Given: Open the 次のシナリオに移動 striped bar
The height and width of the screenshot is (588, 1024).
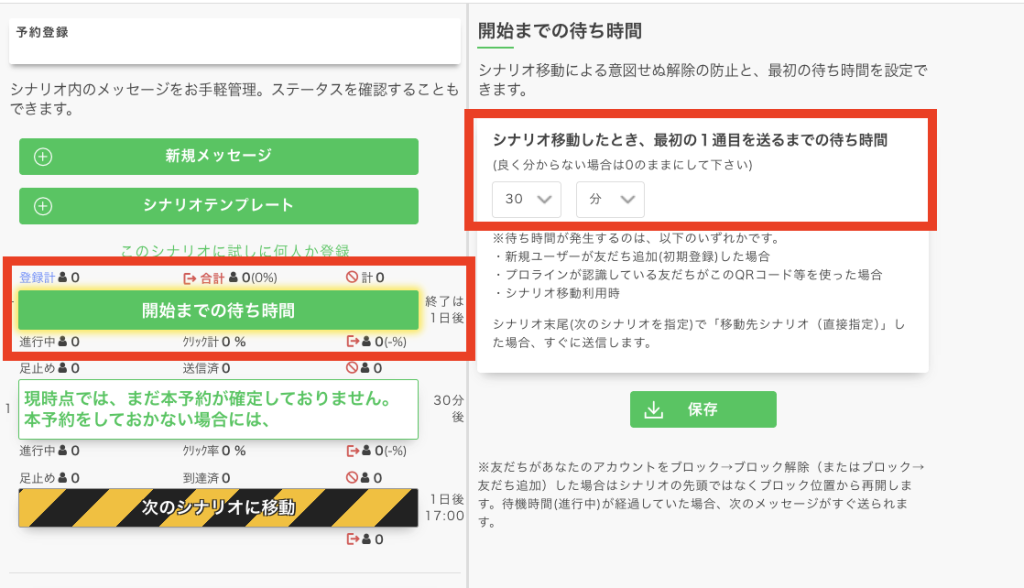Looking at the screenshot, I should click(218, 508).
